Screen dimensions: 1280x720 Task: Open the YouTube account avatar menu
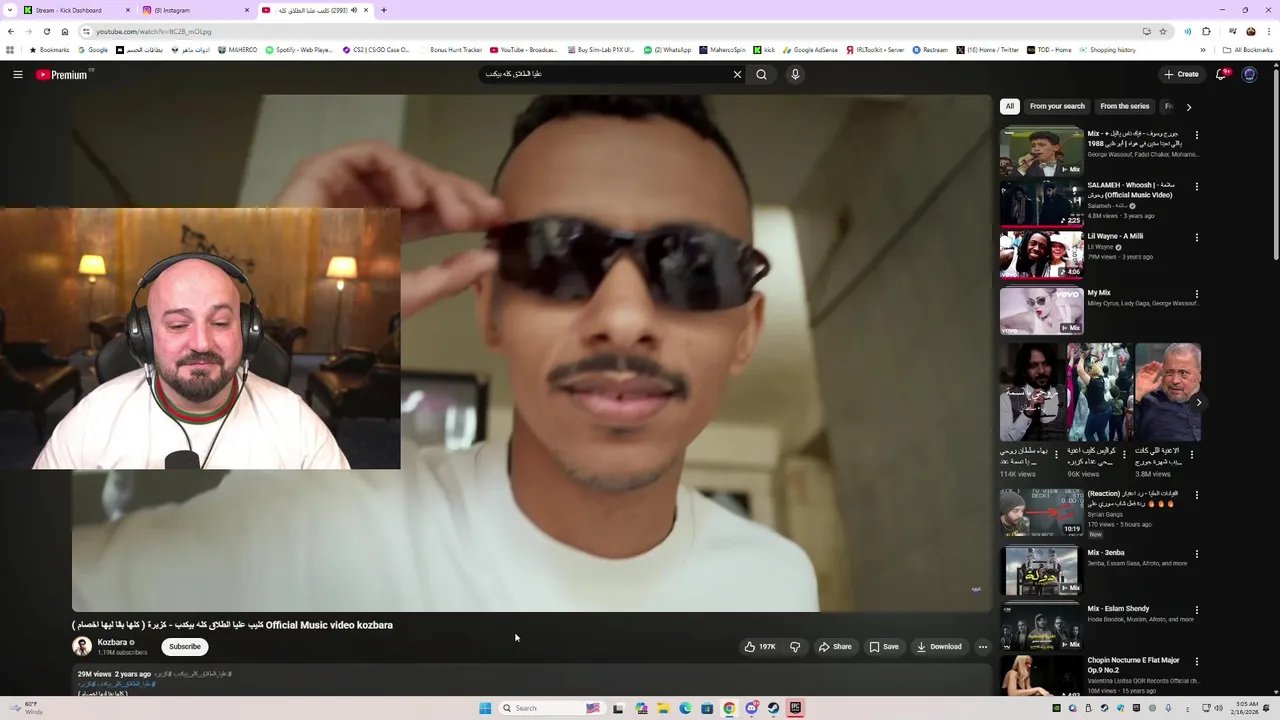coord(1249,74)
